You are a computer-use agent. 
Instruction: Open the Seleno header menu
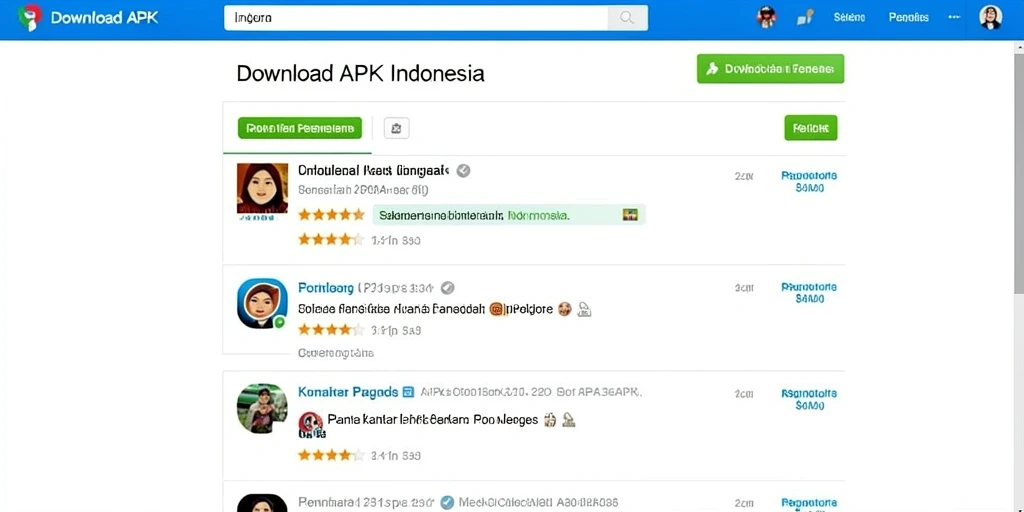(849, 18)
